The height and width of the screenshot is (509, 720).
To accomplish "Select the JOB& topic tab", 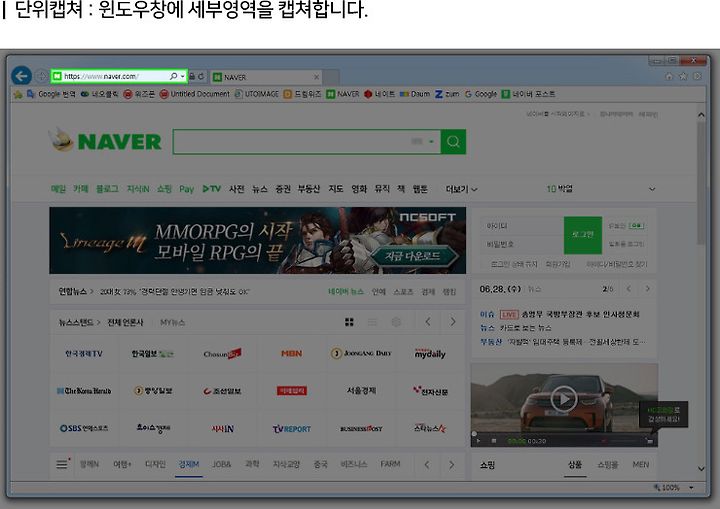I will click(x=222, y=464).
